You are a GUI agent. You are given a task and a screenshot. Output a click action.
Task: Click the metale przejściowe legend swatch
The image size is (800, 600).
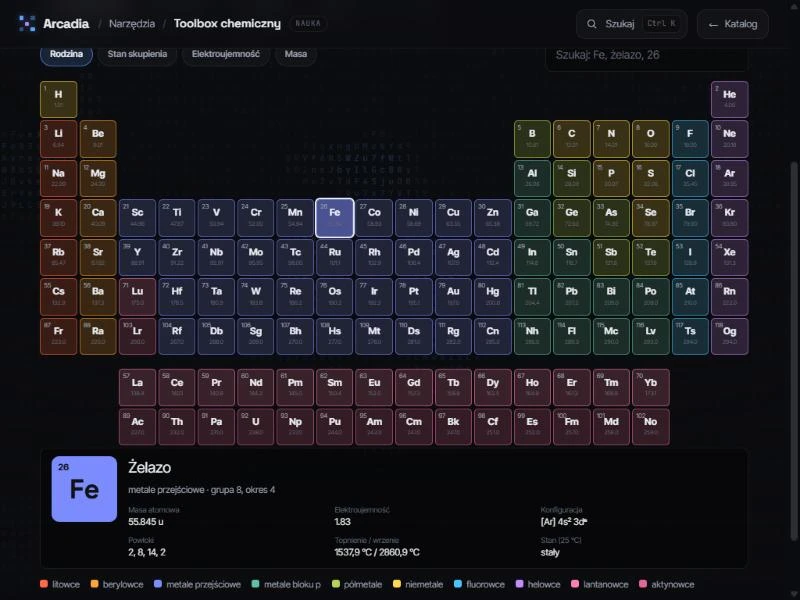pyautogui.click(x=158, y=584)
